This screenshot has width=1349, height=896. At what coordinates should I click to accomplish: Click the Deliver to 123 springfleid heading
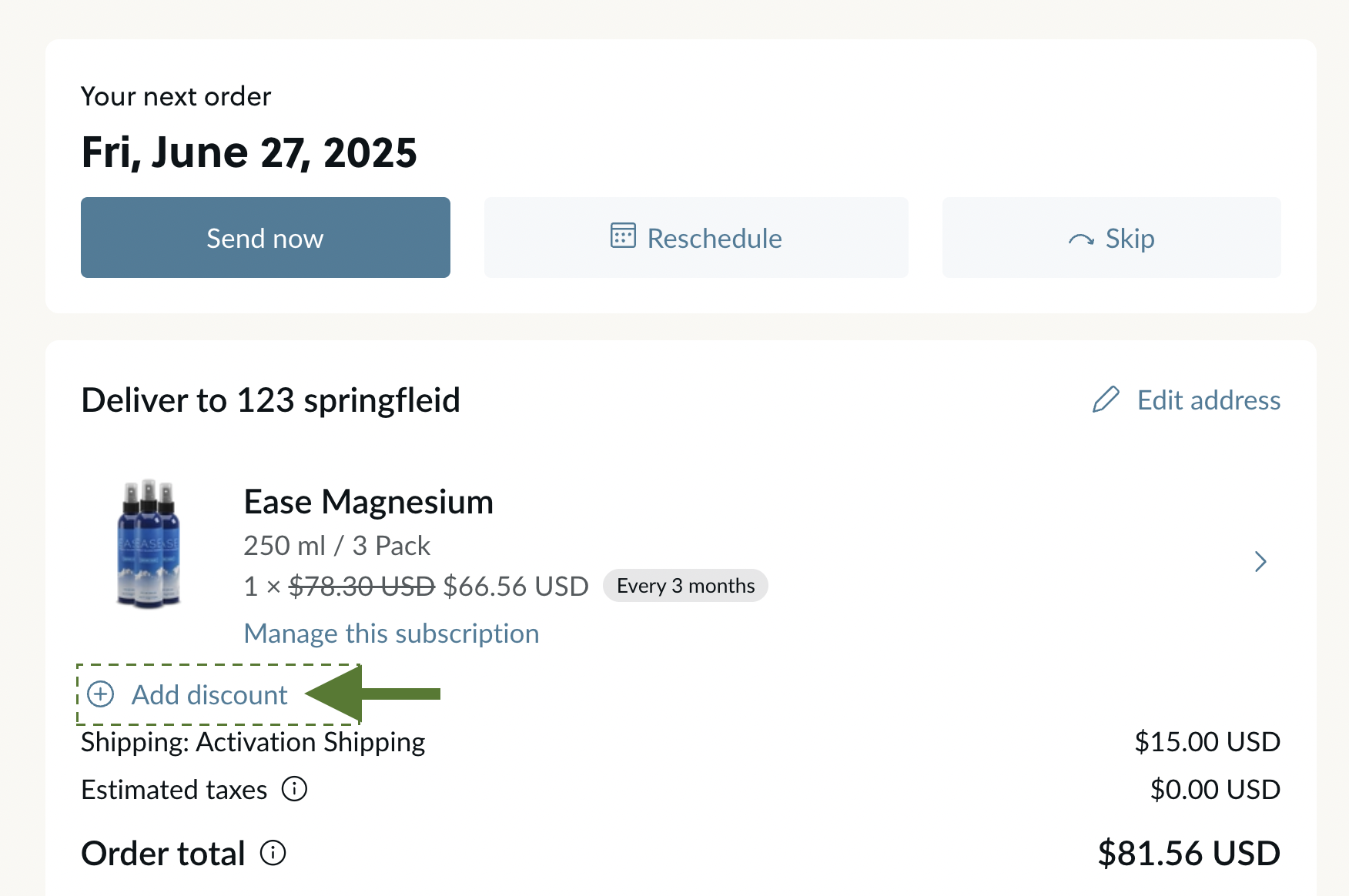pyautogui.click(x=271, y=400)
